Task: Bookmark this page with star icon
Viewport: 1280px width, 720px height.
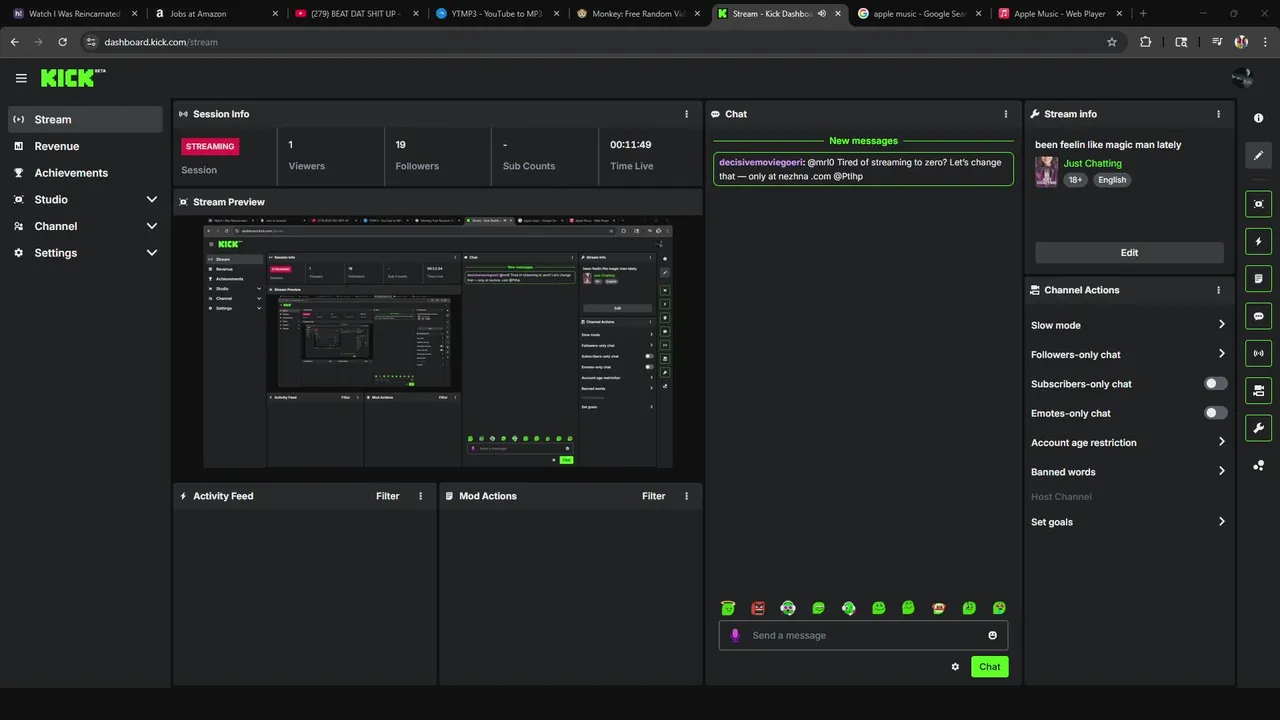Action: pos(1111,42)
